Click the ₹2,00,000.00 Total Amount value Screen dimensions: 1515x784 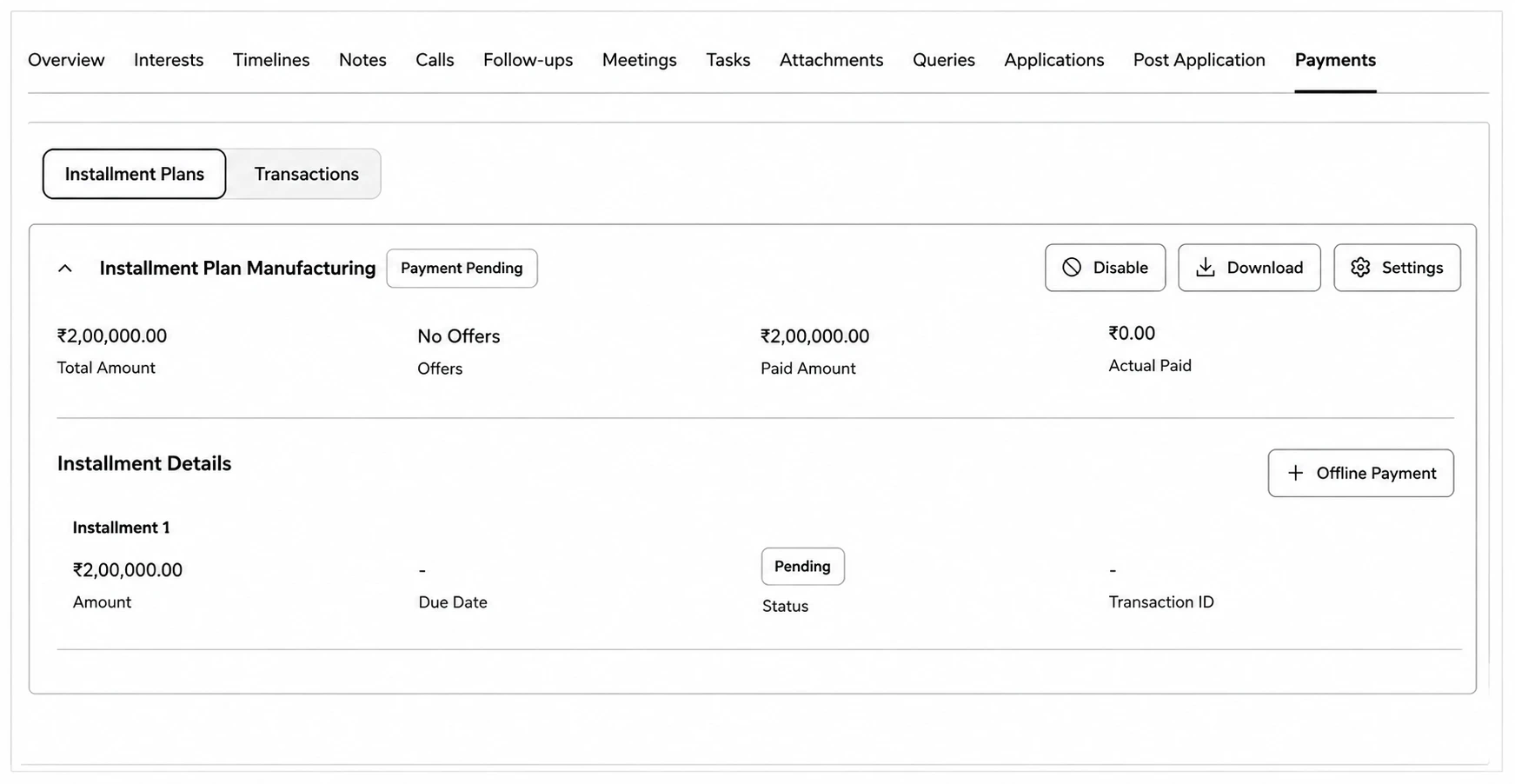pos(112,336)
